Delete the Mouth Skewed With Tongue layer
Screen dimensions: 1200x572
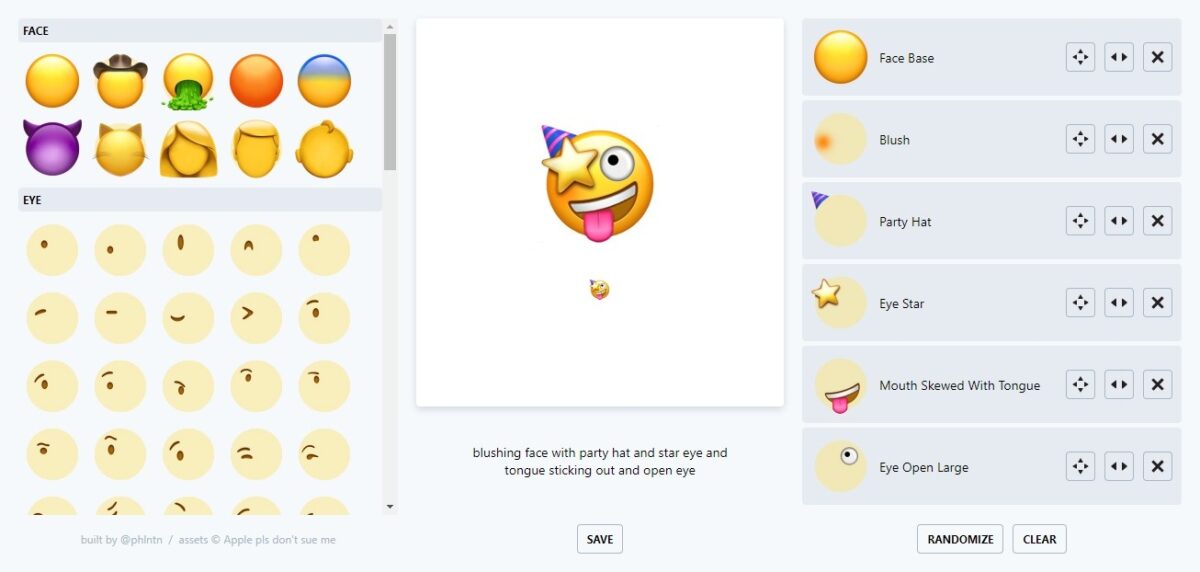pos(1157,386)
